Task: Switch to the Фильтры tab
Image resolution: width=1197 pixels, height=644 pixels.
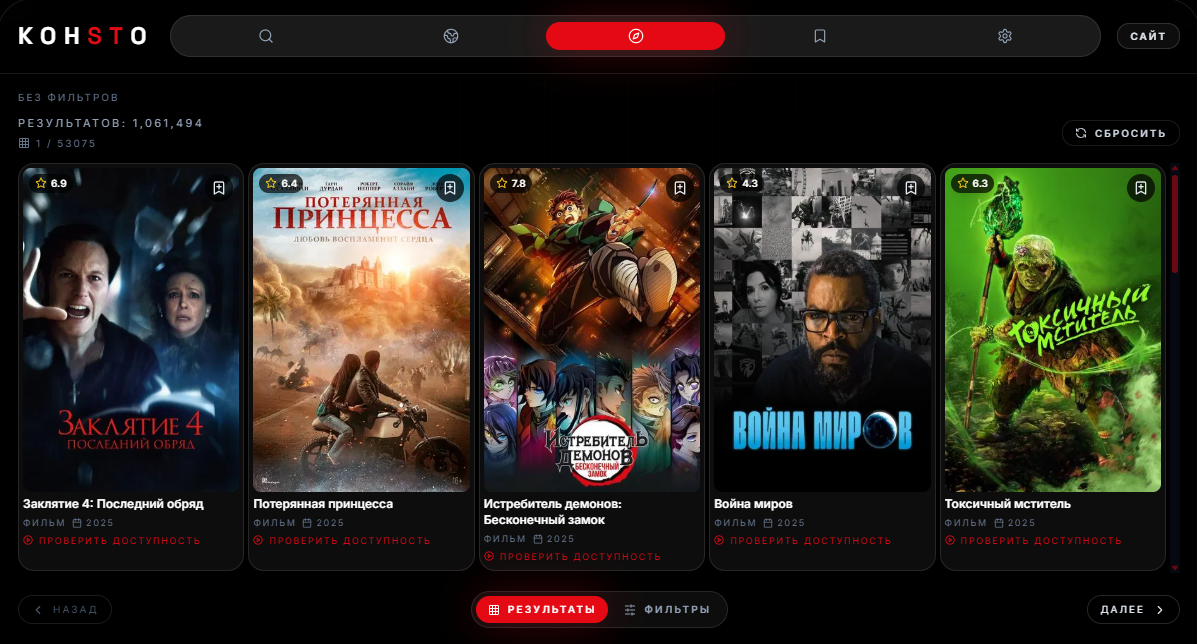Action: (x=667, y=610)
